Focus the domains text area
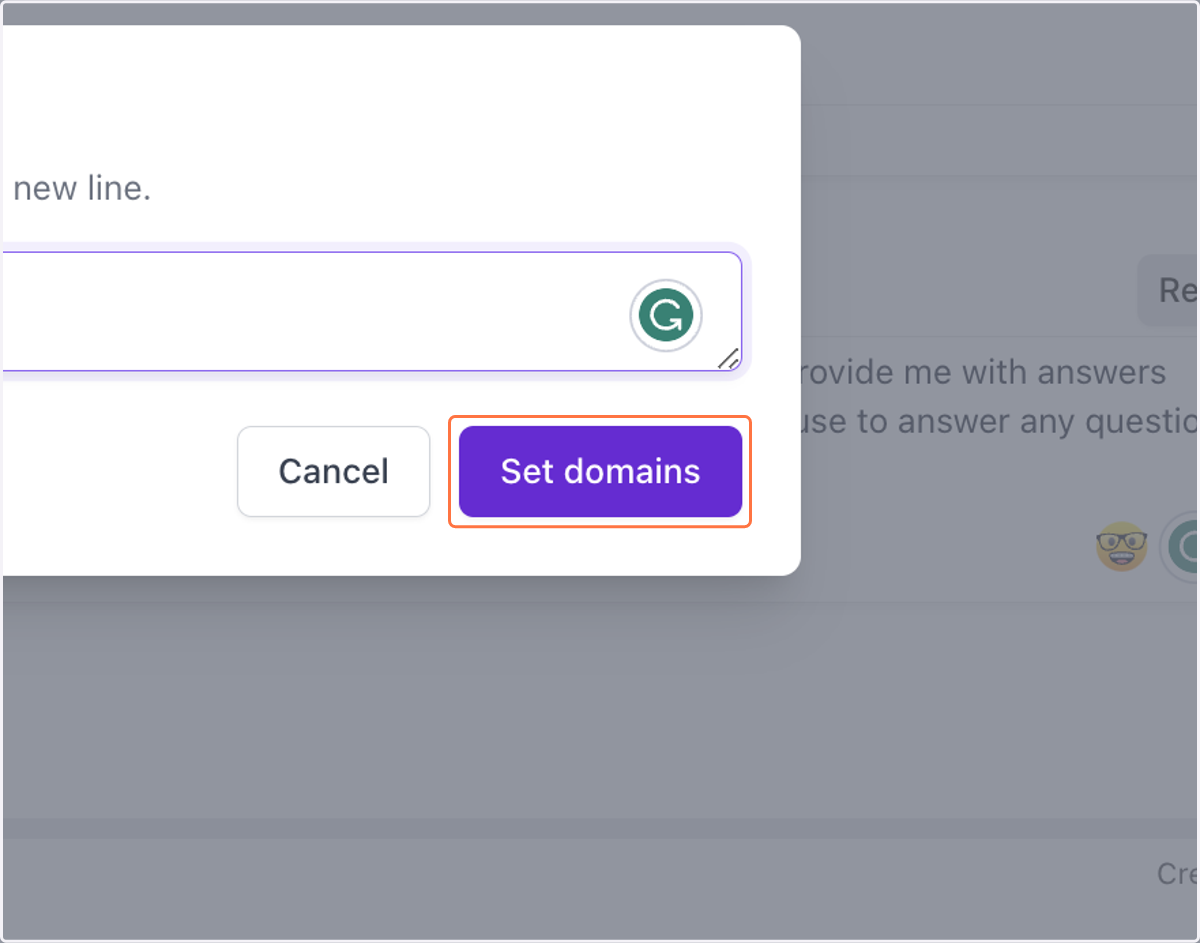Image resolution: width=1200 pixels, height=943 pixels. 371,311
